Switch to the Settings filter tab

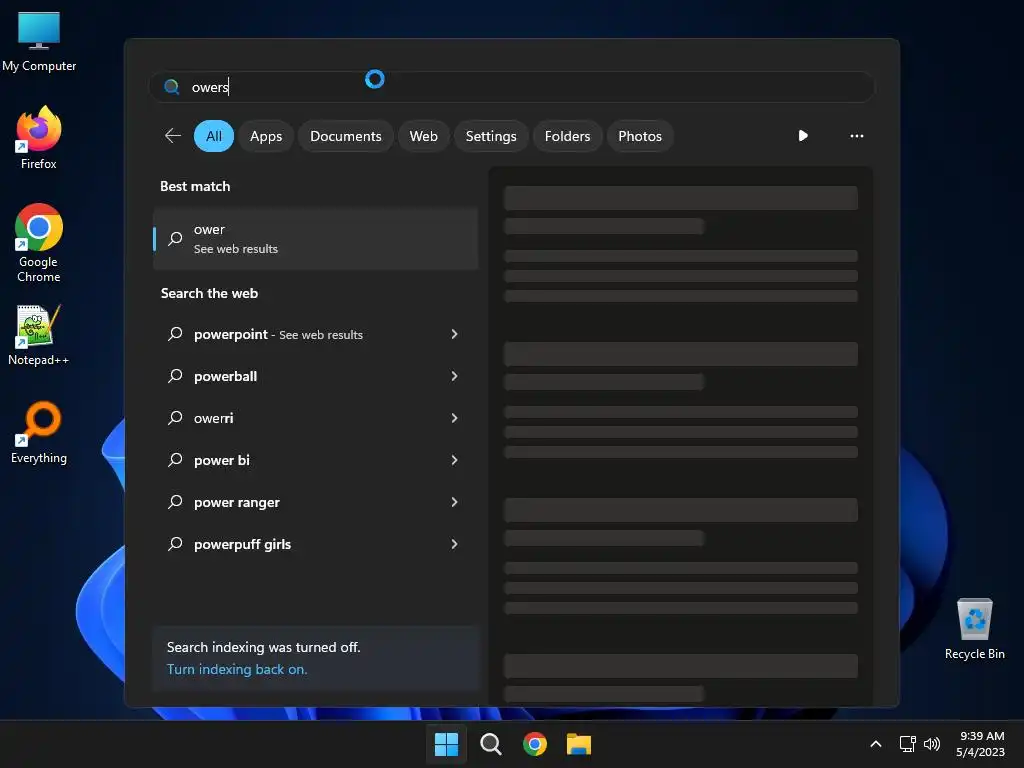coord(490,136)
